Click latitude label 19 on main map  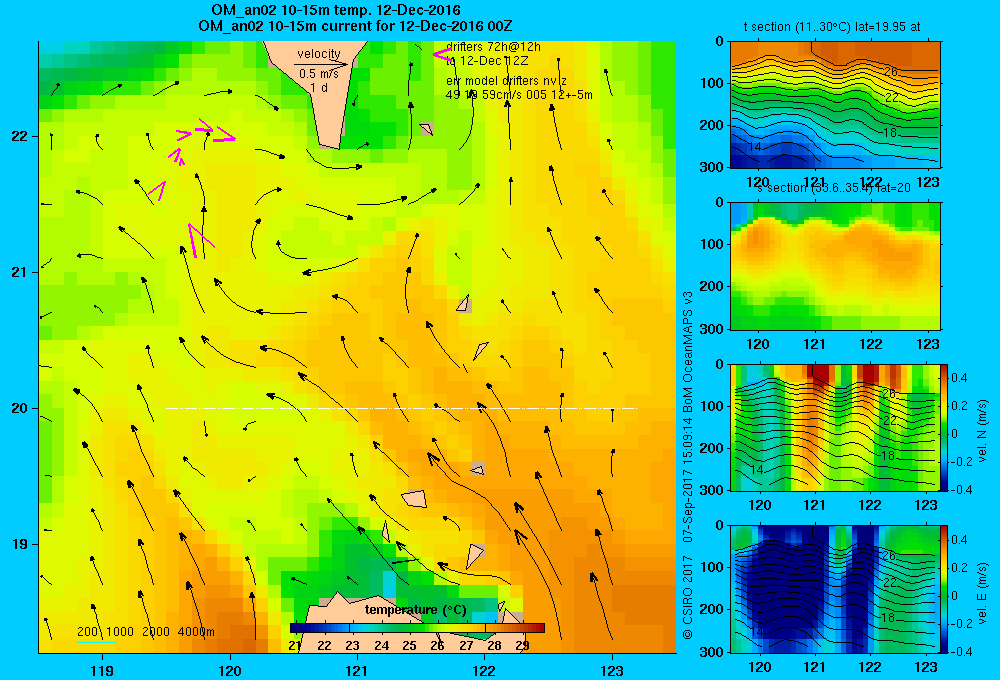coord(20,544)
